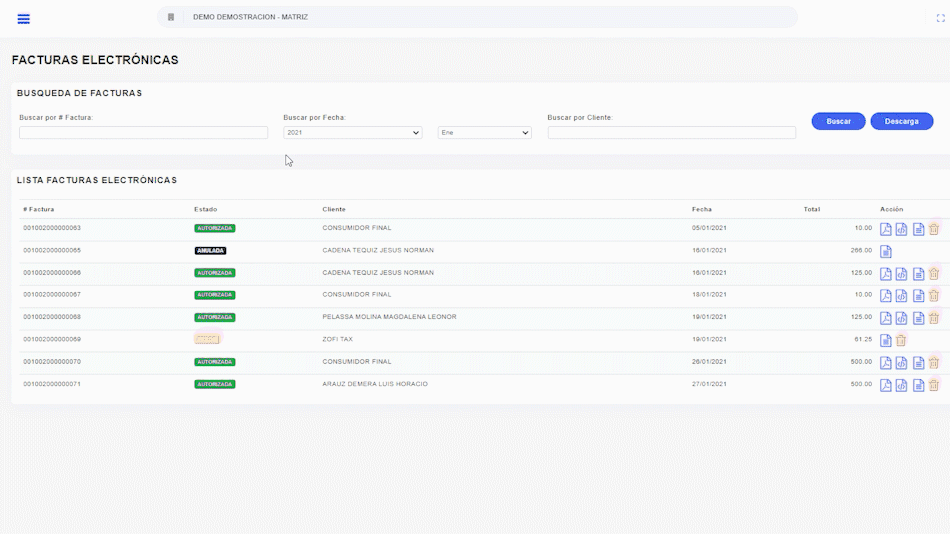This screenshot has height=534, width=950.
Task: Click the Fecha column header
Action: point(701,209)
